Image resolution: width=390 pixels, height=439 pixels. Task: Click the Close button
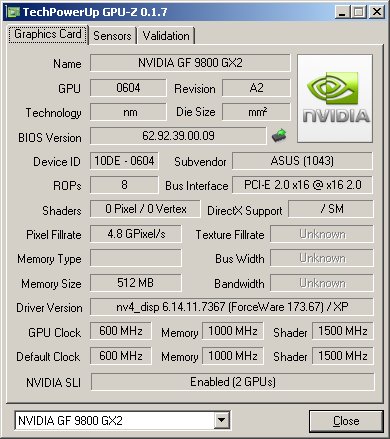(346, 421)
